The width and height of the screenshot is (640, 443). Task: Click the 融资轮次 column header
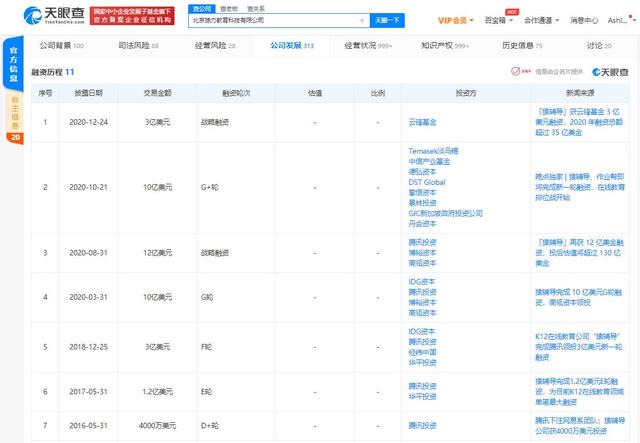(x=236, y=93)
